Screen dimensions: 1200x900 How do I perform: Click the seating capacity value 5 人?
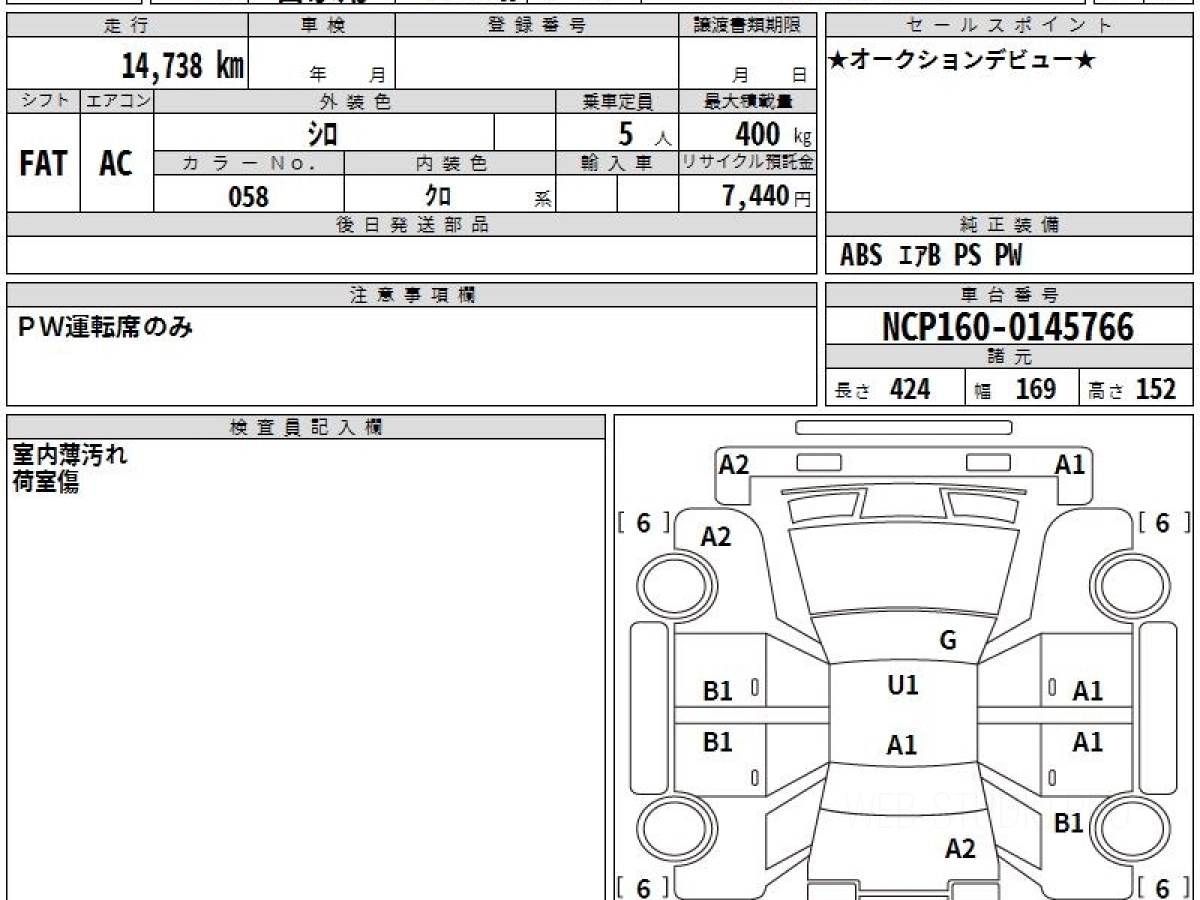click(644, 134)
